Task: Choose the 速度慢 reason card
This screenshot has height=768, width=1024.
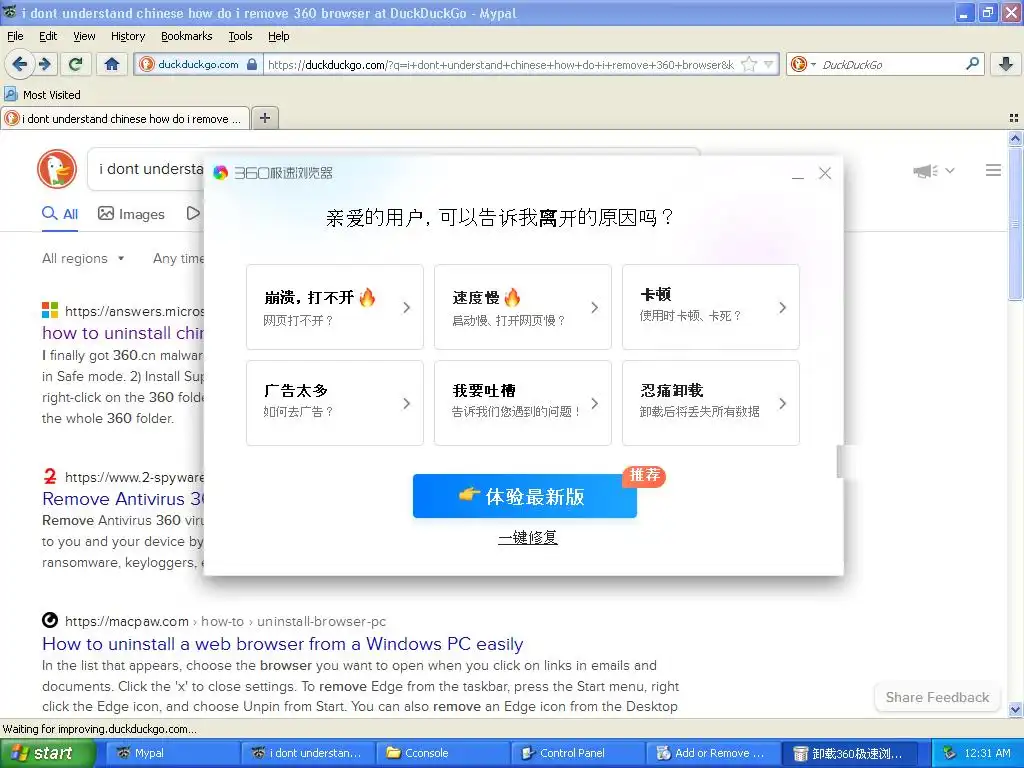Action: [522, 307]
